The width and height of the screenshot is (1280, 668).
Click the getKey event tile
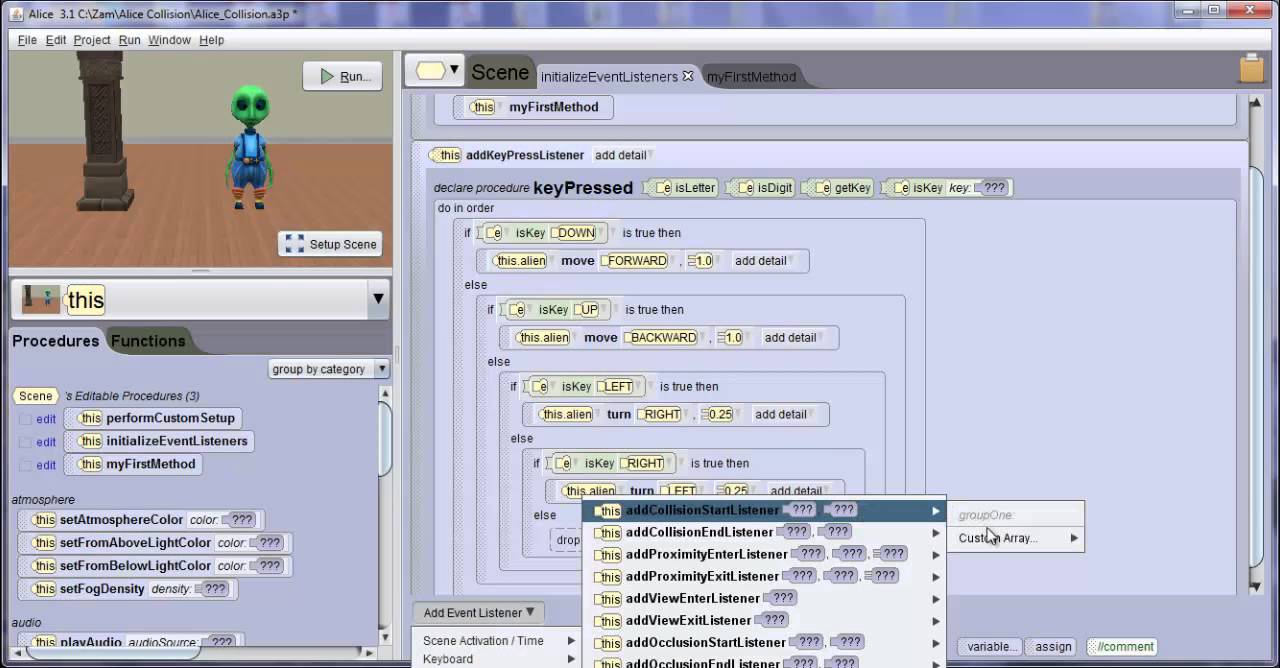pyautogui.click(x=838, y=188)
